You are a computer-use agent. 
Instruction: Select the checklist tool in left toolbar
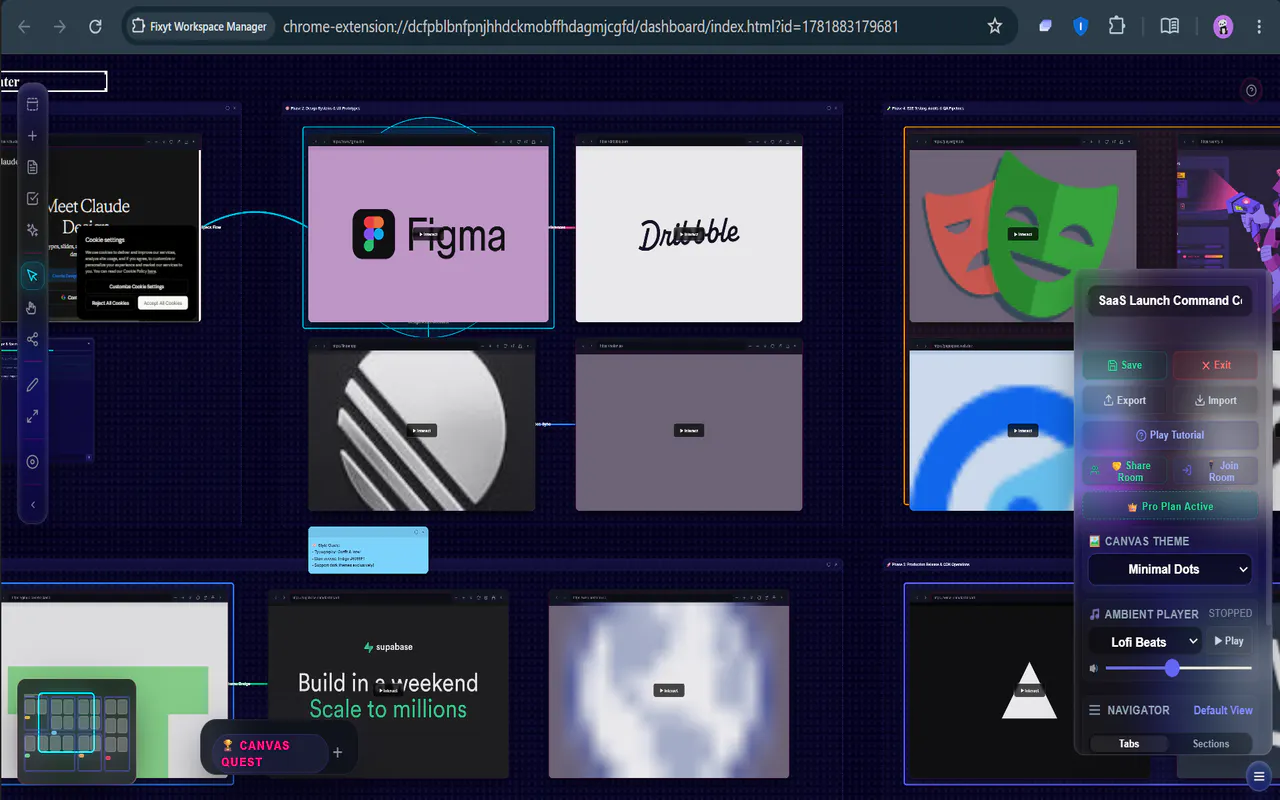33,199
